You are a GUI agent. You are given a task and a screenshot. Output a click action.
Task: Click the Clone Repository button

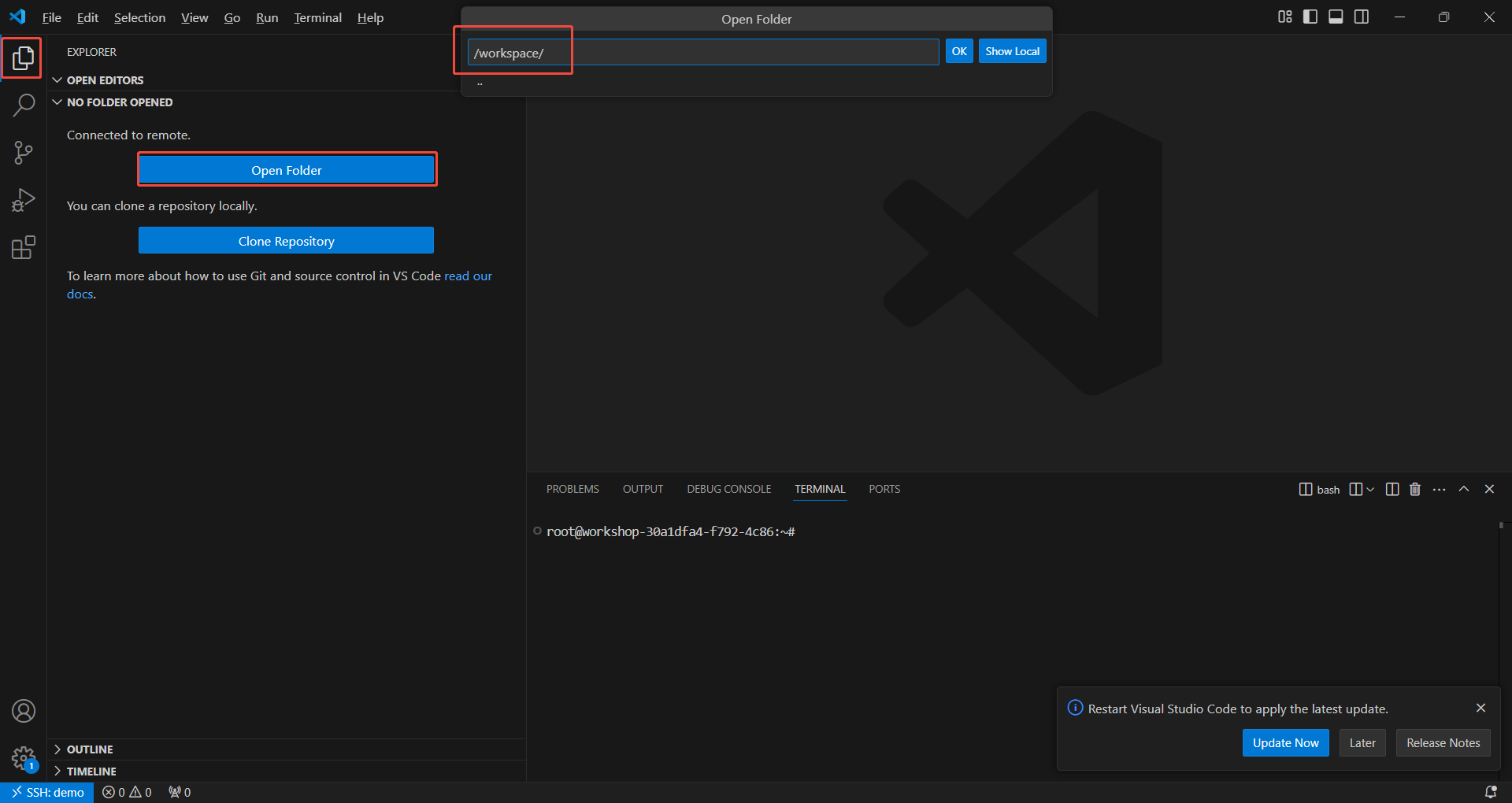(286, 241)
